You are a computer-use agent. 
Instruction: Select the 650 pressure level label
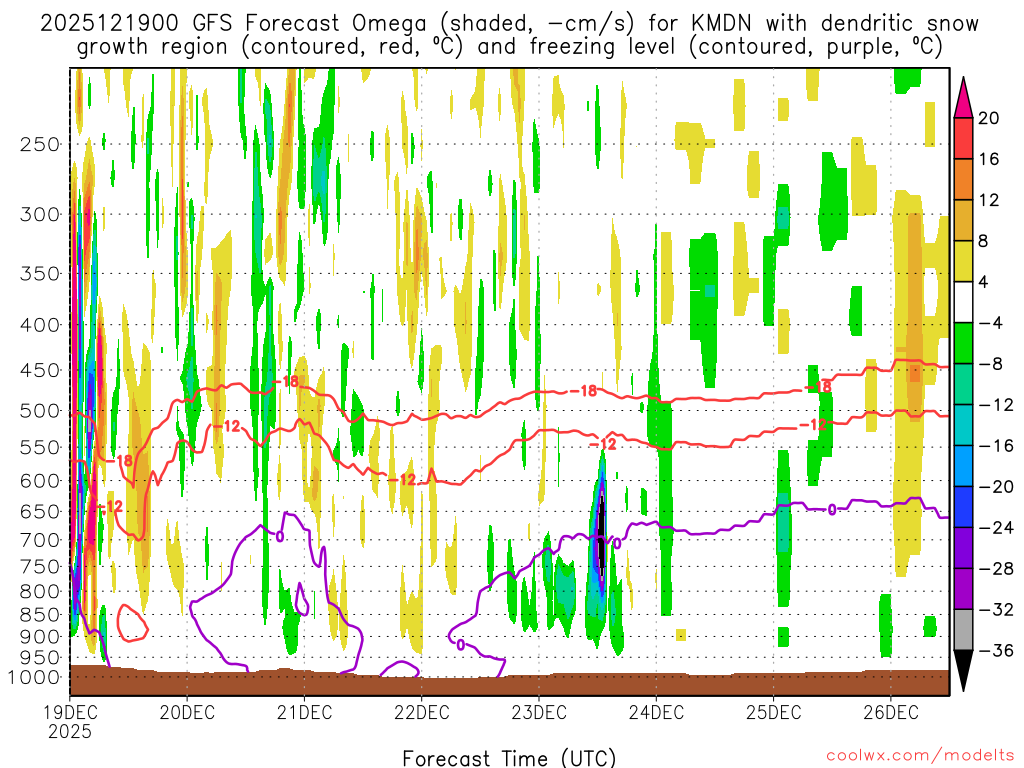(x=40, y=511)
